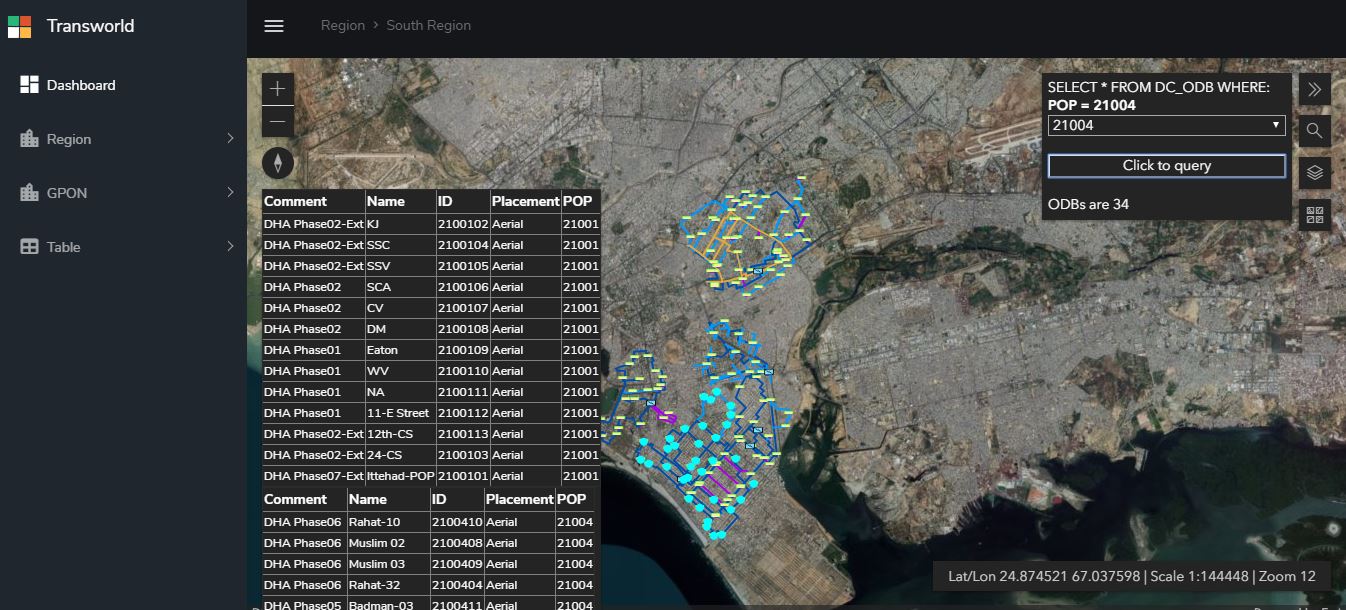
Task: Open the basemap gallery grid icon
Action: (x=1315, y=214)
